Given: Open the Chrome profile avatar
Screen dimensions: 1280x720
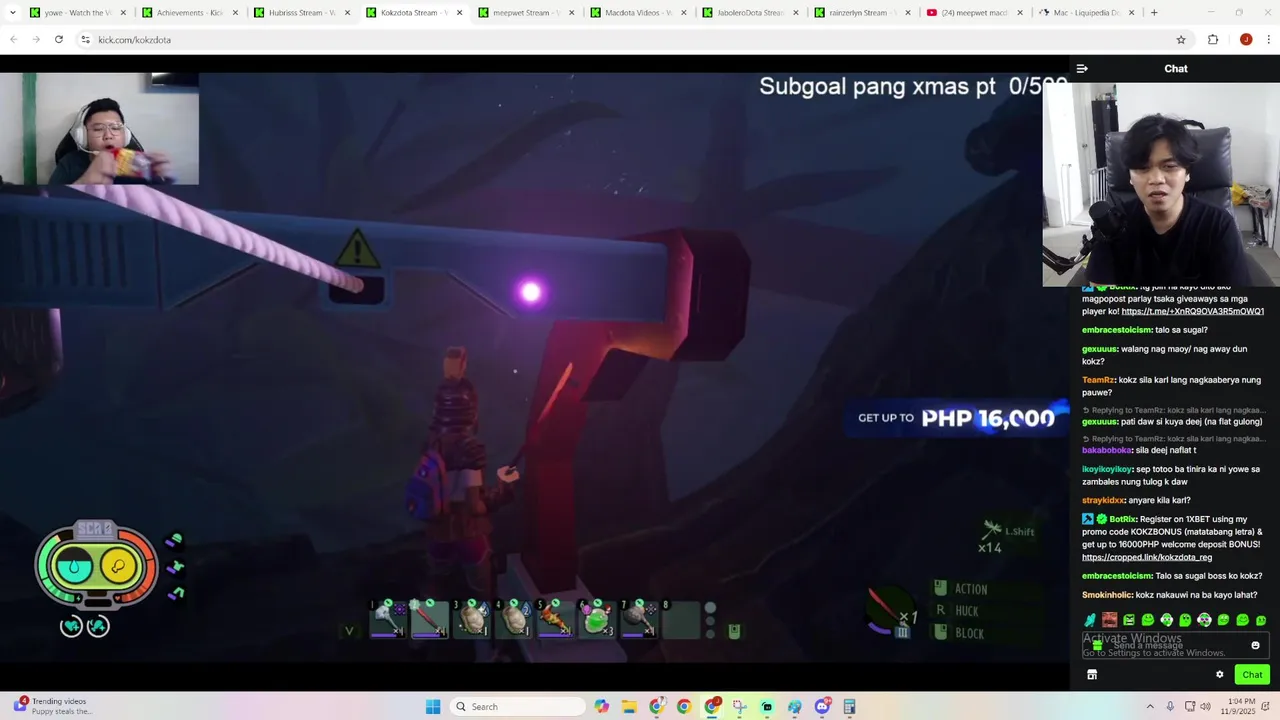Looking at the screenshot, I should pyautogui.click(x=1246, y=40).
